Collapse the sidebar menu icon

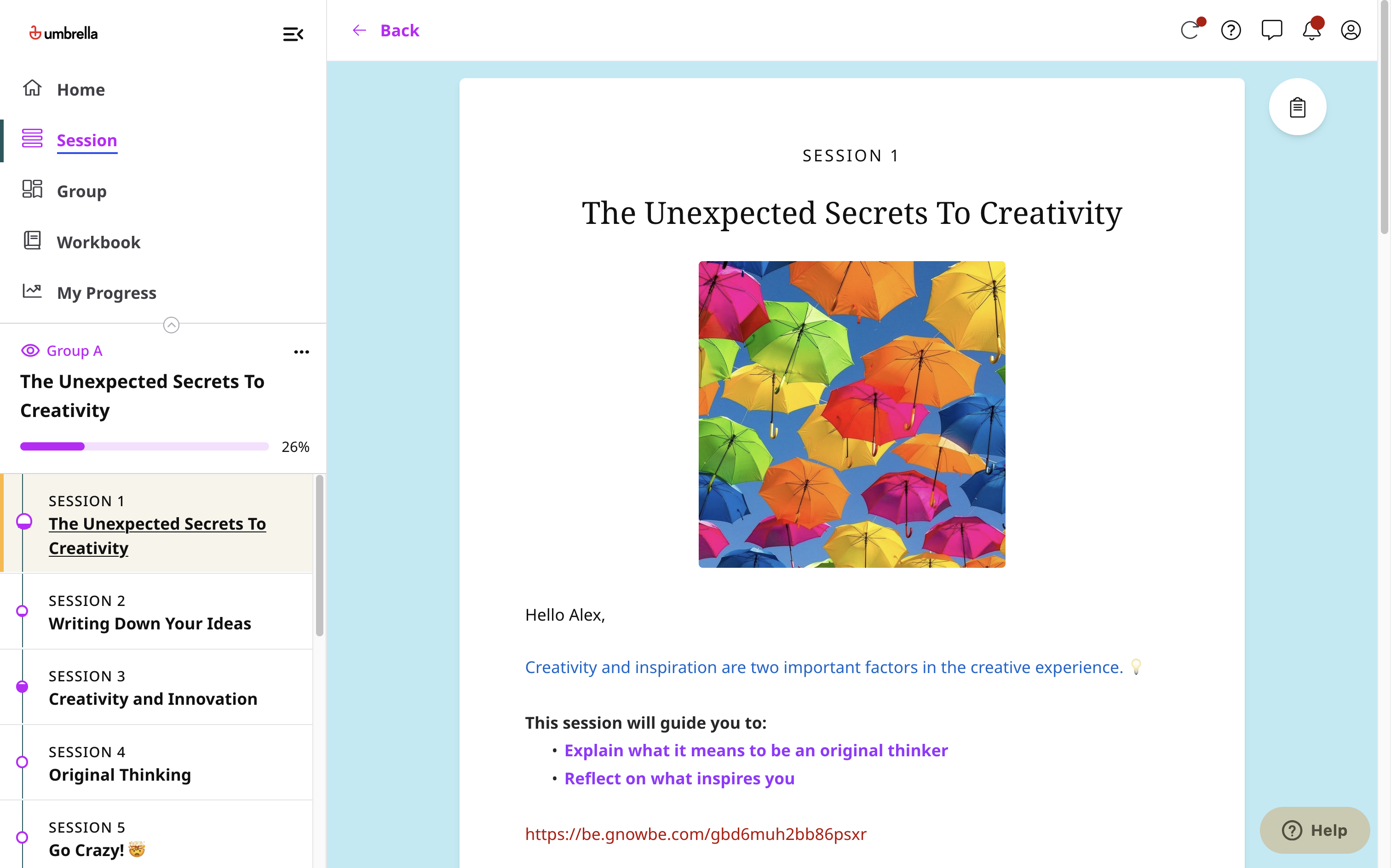(x=293, y=34)
